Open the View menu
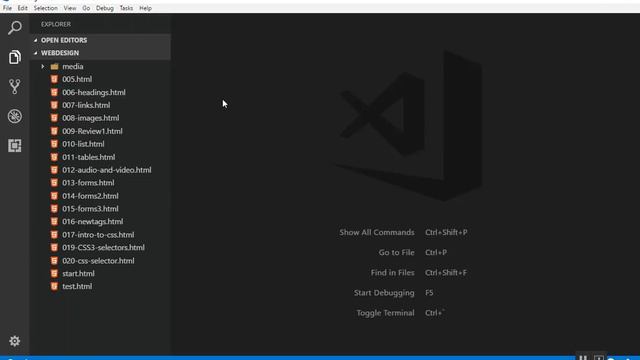The width and height of the screenshot is (640, 360). (x=70, y=8)
